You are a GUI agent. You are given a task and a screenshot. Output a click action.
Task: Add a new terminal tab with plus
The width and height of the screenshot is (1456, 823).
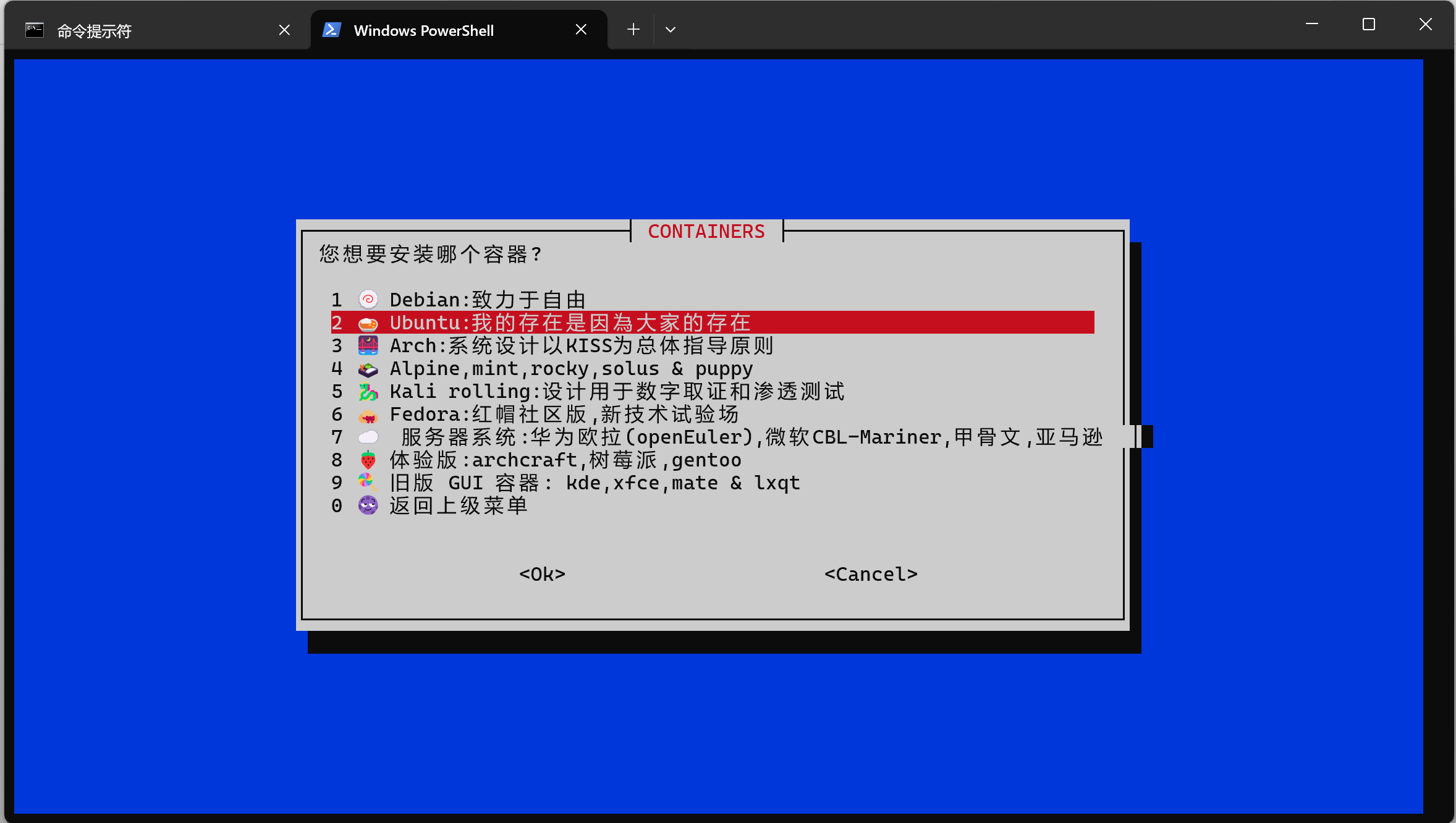tap(633, 30)
